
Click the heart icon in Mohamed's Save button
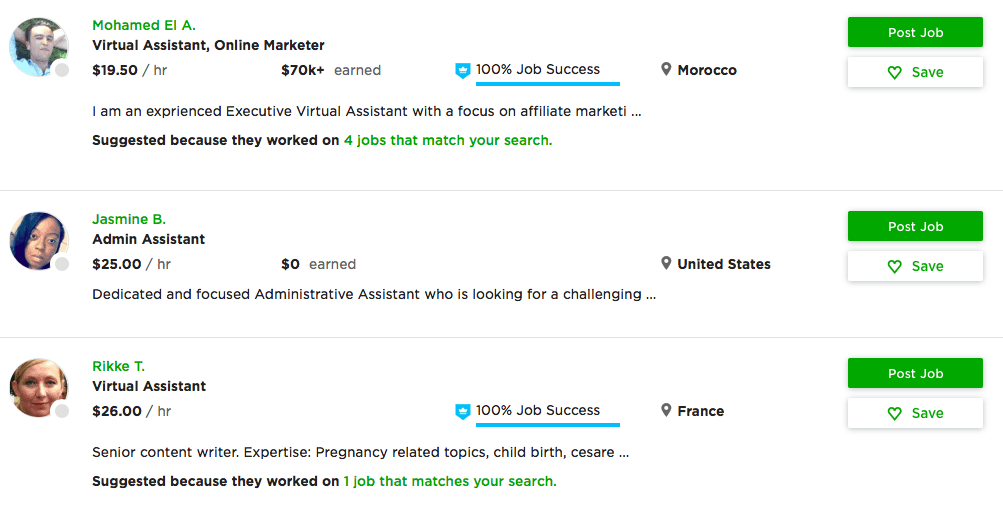click(895, 73)
